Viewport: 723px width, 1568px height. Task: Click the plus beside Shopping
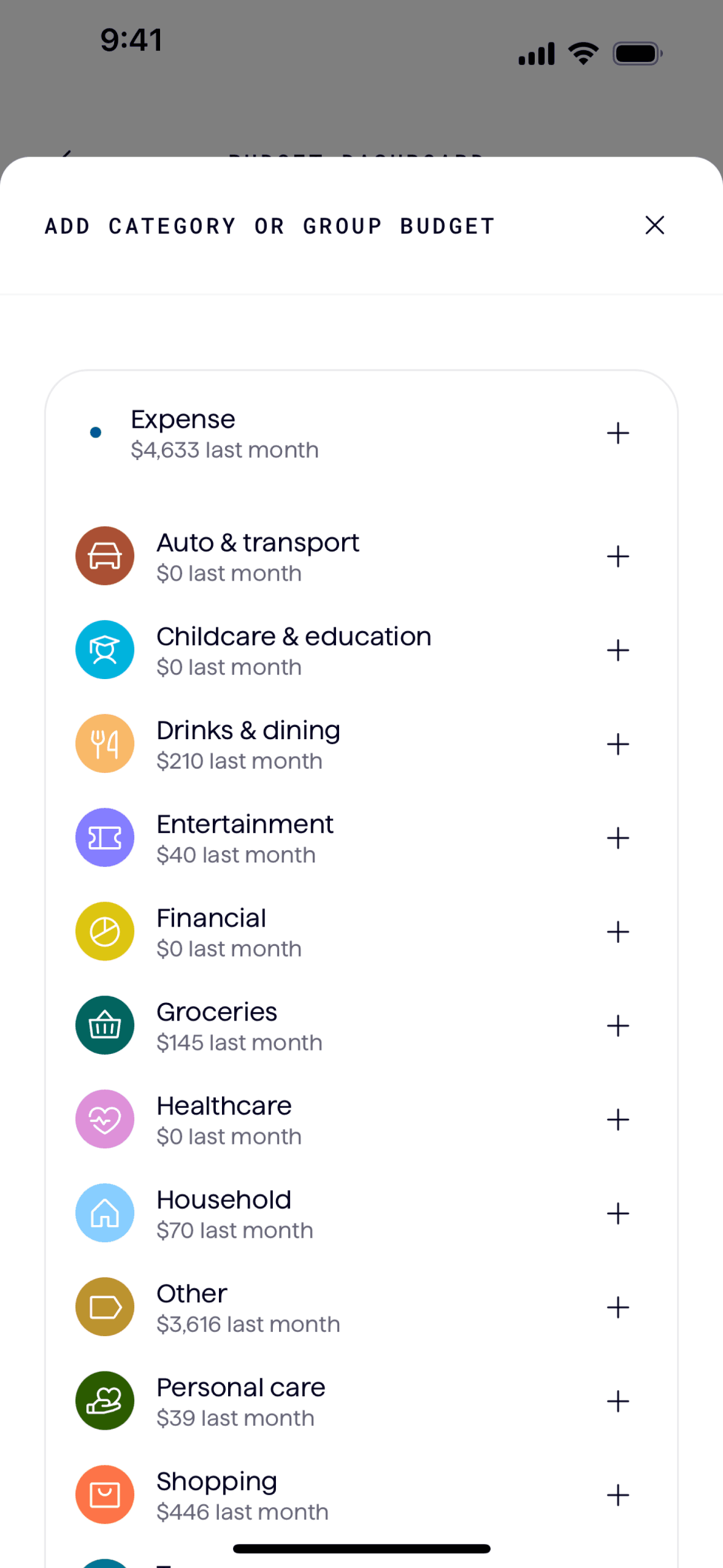pyautogui.click(x=618, y=1495)
